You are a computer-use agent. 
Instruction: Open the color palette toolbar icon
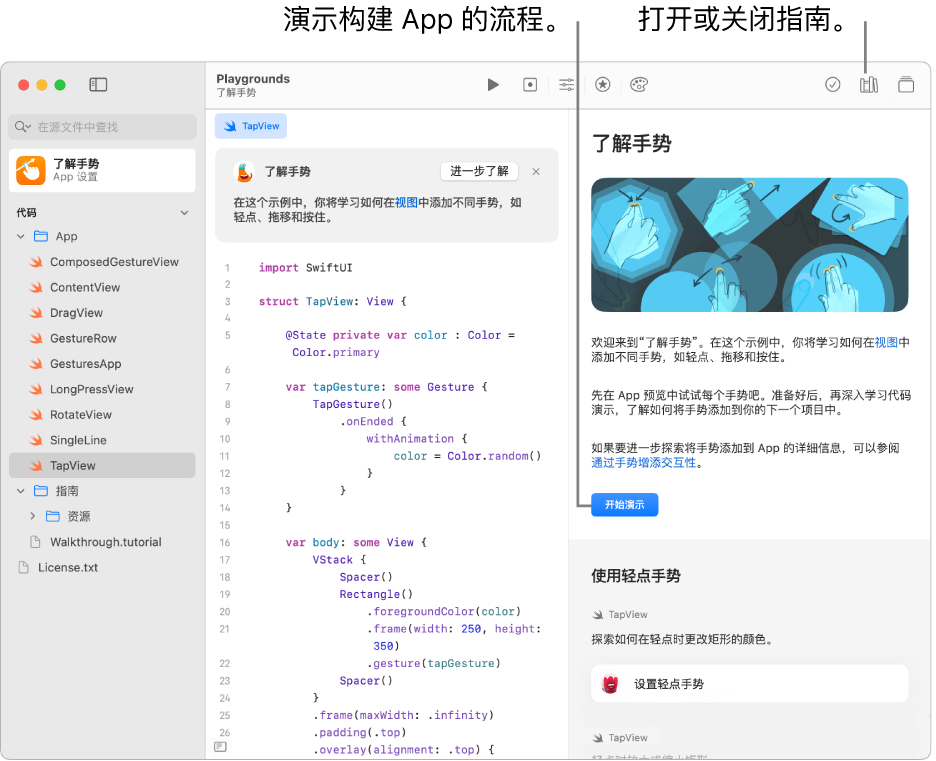pyautogui.click(x=639, y=85)
